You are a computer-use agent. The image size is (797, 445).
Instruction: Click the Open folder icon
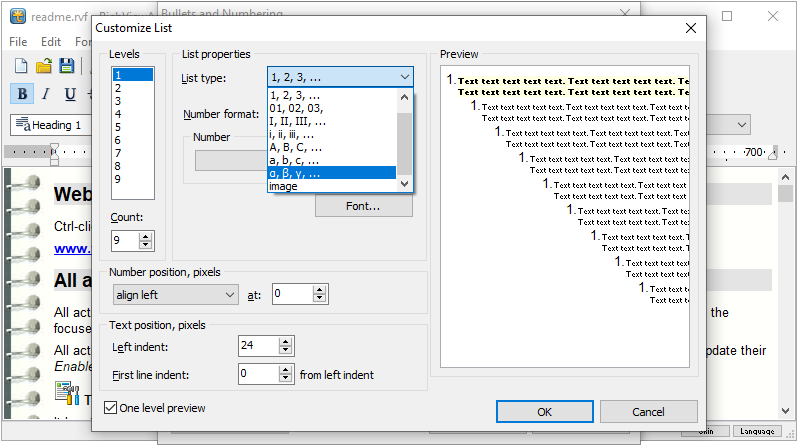coord(44,67)
